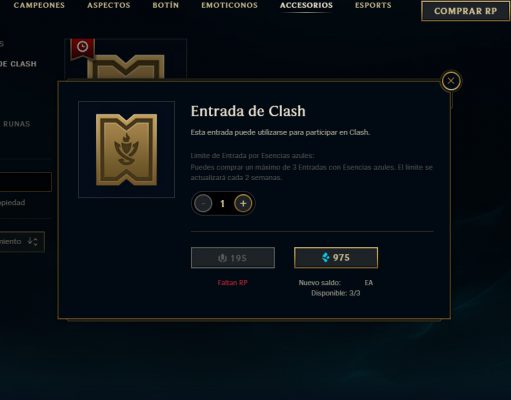Buy ticket for 975 Blue Essence
511x400 pixels.
tap(336, 257)
